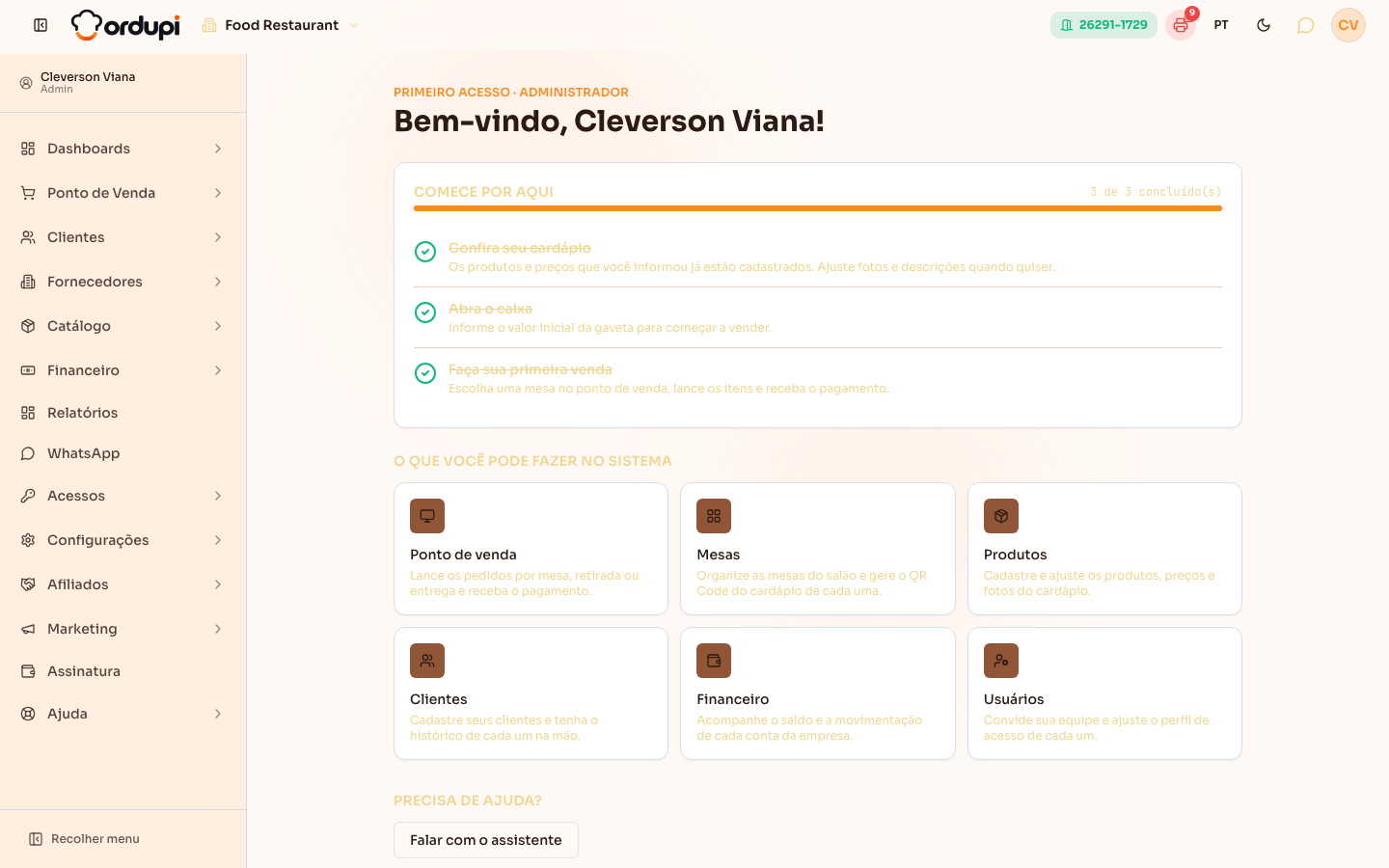Expand the Configurações submenu chevron
The width and height of the screenshot is (1389, 868).
[x=218, y=540]
